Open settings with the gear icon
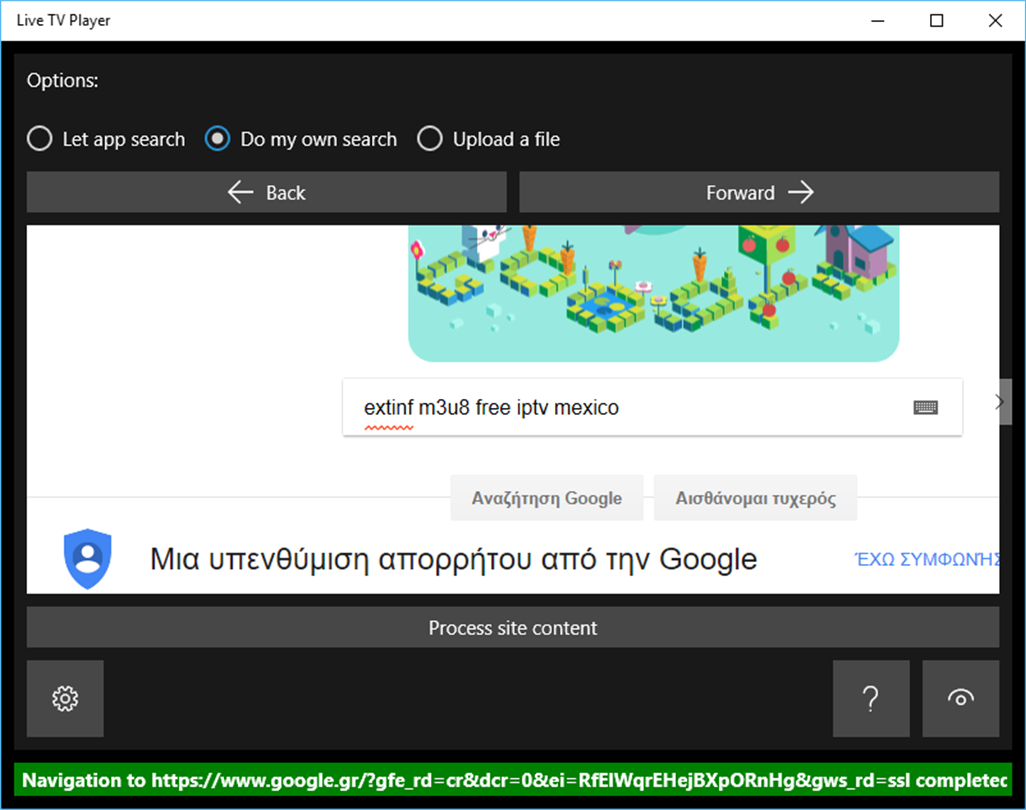Image resolution: width=1026 pixels, height=810 pixels. (65, 698)
